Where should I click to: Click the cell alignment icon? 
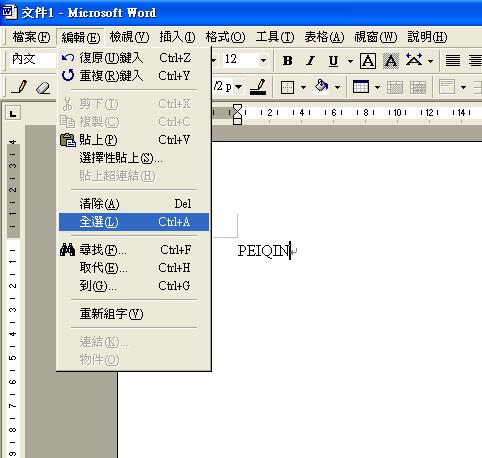tap(447, 87)
